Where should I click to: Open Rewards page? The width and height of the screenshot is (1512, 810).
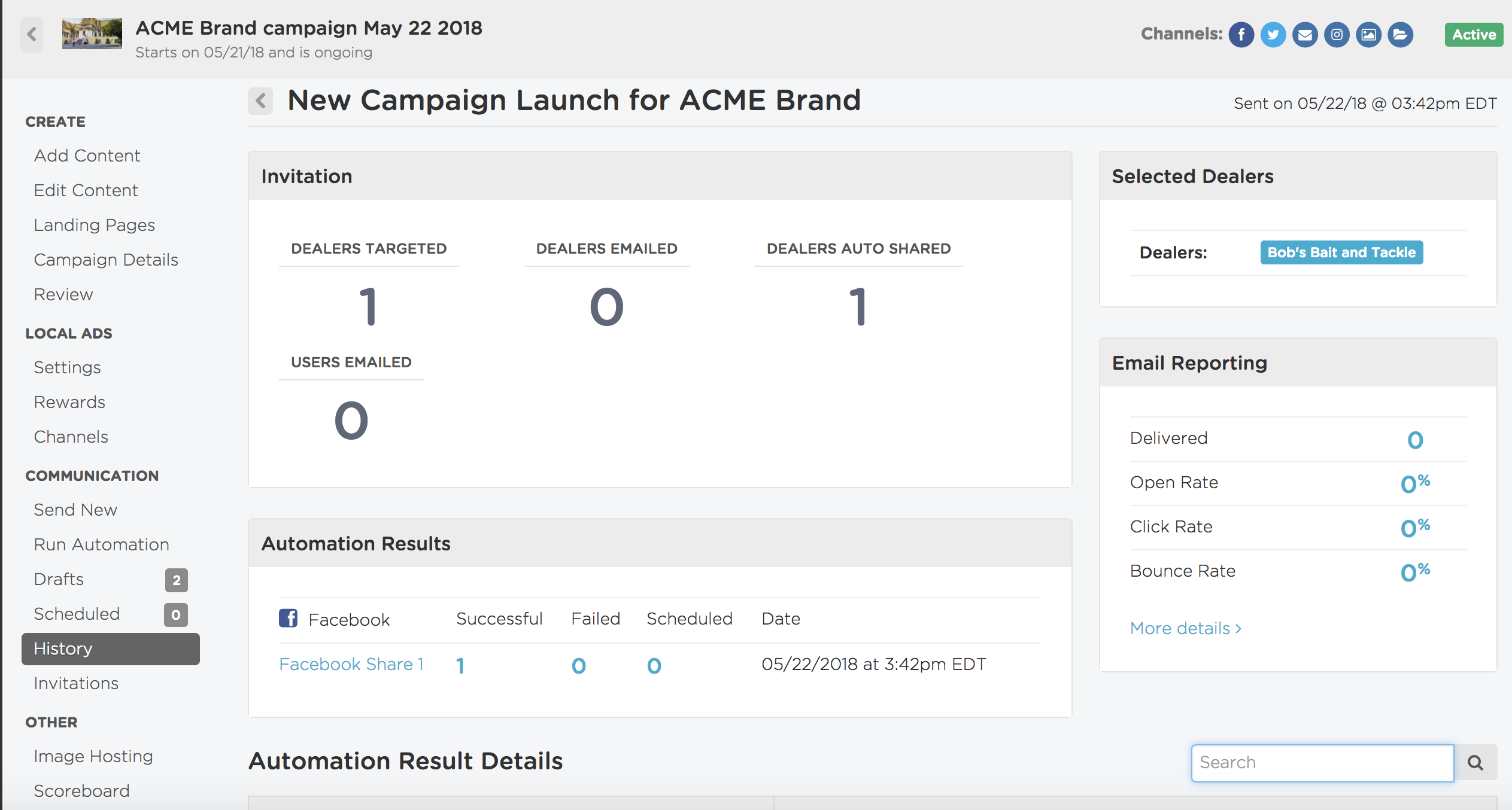(69, 402)
